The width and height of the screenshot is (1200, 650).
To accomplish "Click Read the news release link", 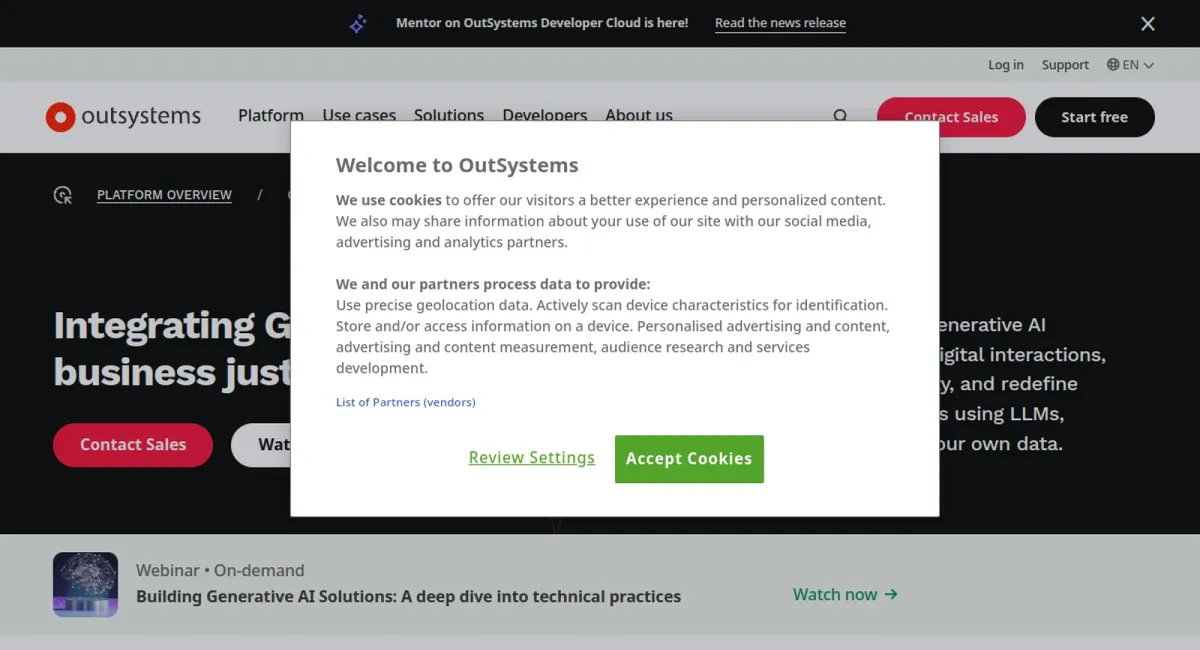I will pos(780,23).
